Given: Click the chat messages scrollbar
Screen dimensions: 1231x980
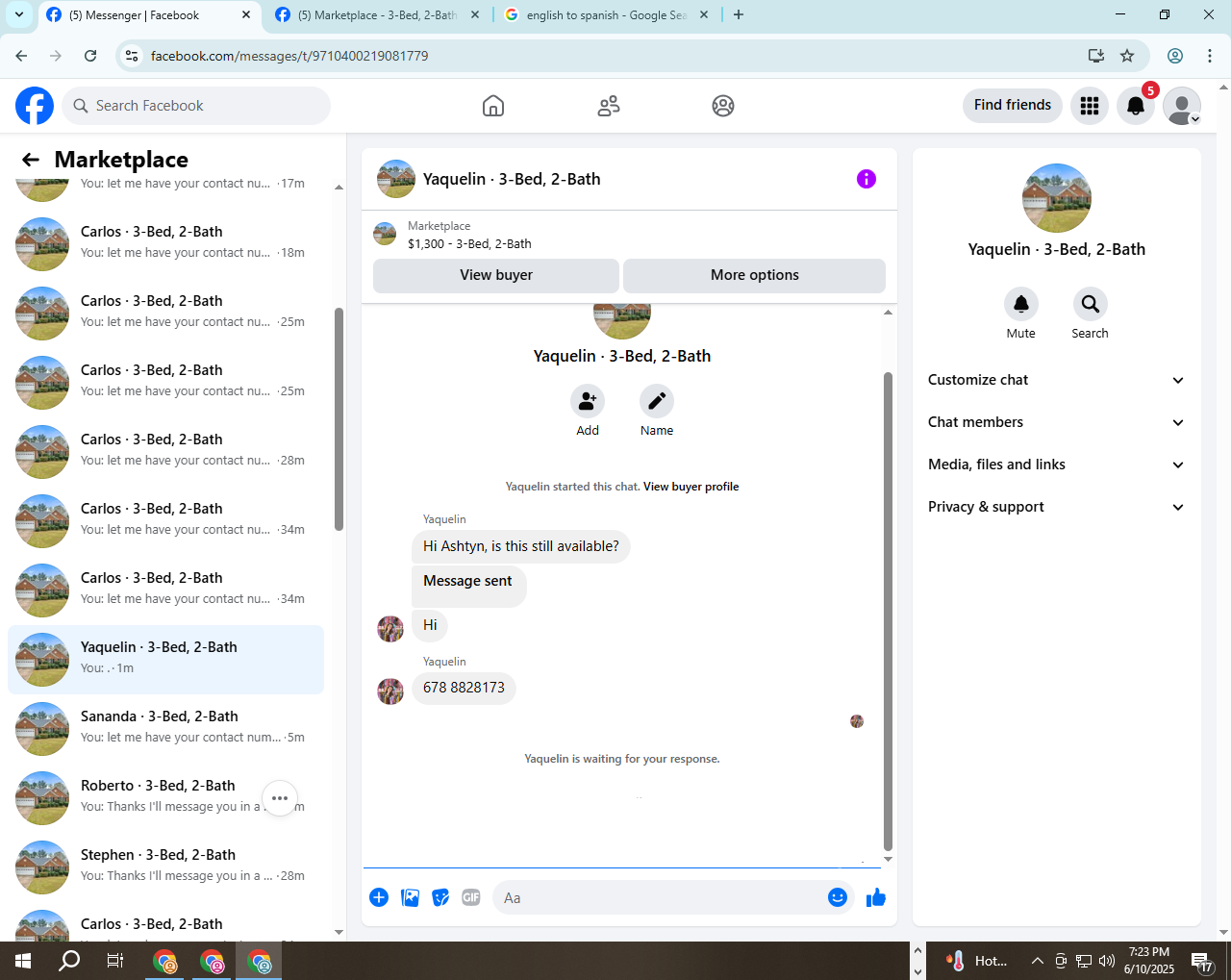Looking at the screenshot, I should 888,611.
